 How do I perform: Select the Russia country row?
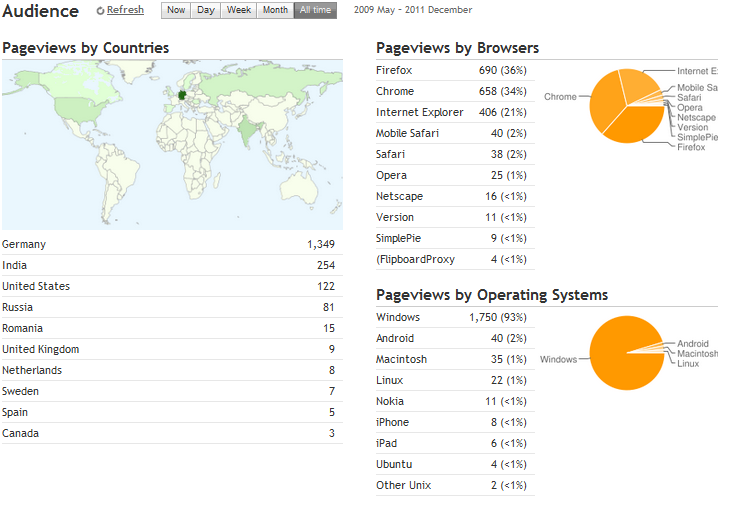point(172,307)
